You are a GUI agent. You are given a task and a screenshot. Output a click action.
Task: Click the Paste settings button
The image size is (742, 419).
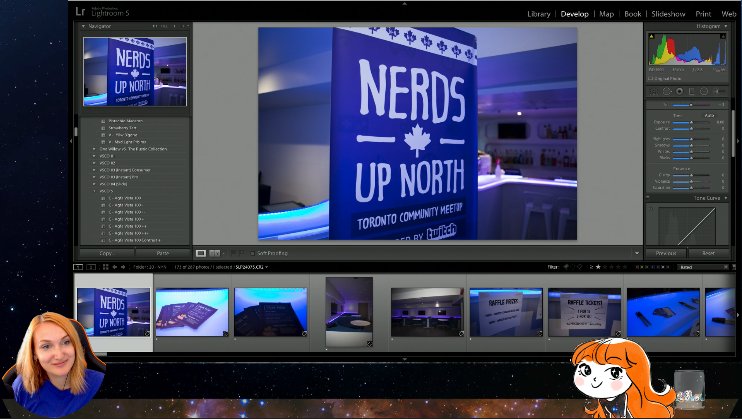[x=162, y=253]
